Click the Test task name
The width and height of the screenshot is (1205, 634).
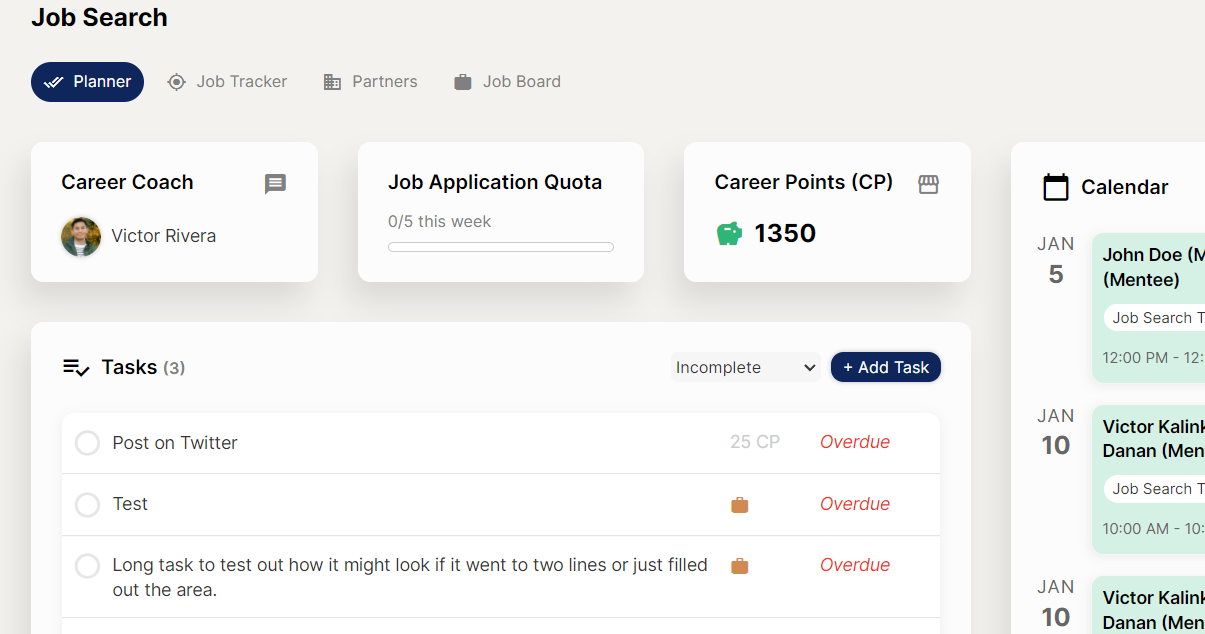pyautogui.click(x=130, y=504)
